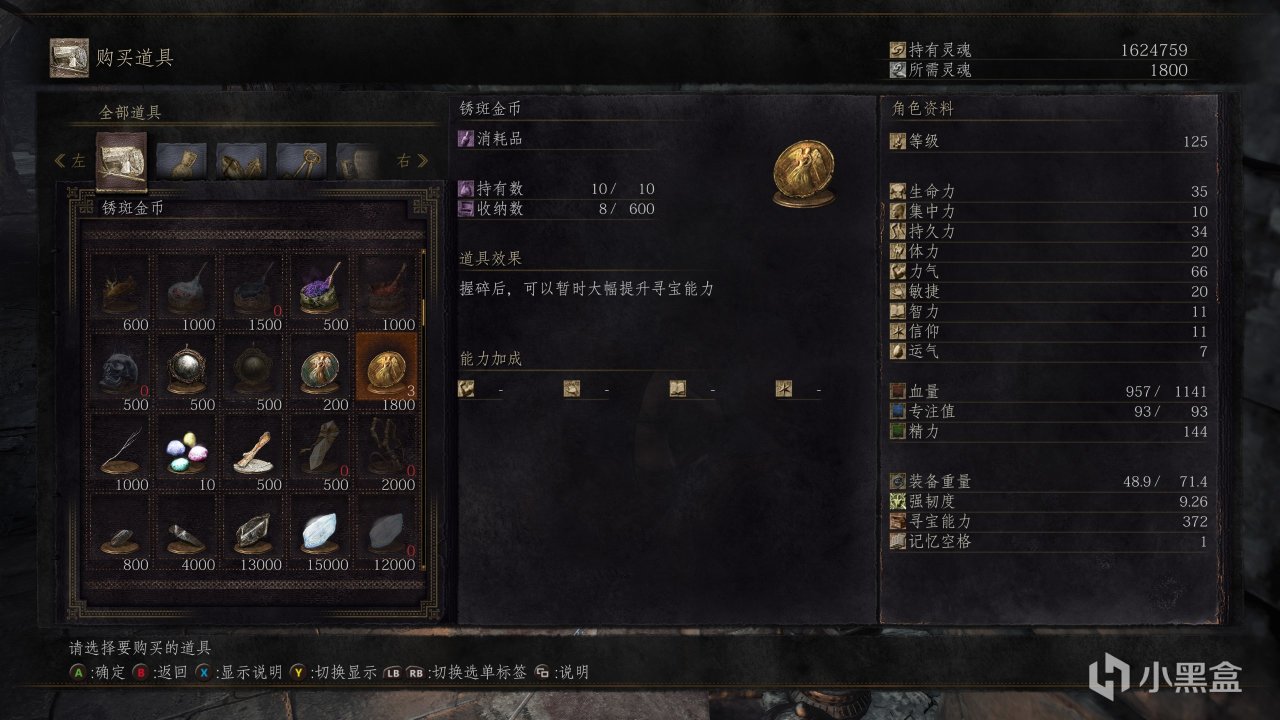Select the active all-items 全部道具 tab

(121, 160)
